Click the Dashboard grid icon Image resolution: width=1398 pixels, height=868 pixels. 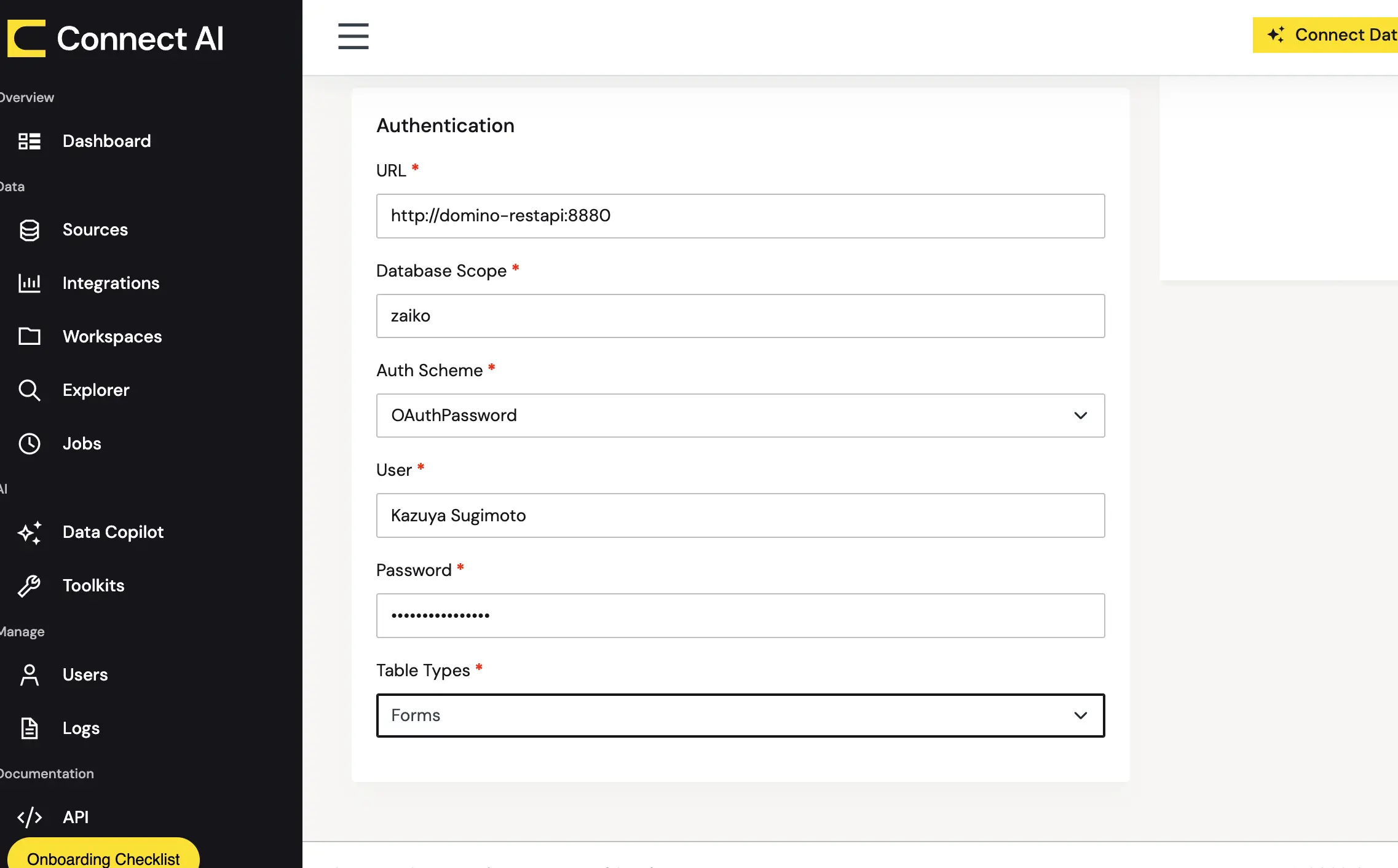point(30,141)
